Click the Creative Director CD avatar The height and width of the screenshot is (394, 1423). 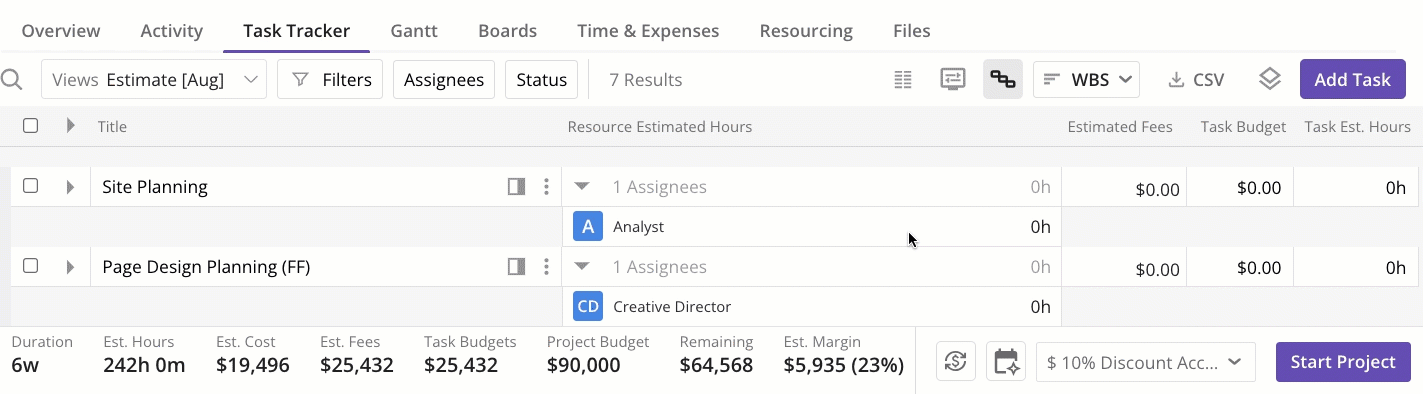[588, 307]
